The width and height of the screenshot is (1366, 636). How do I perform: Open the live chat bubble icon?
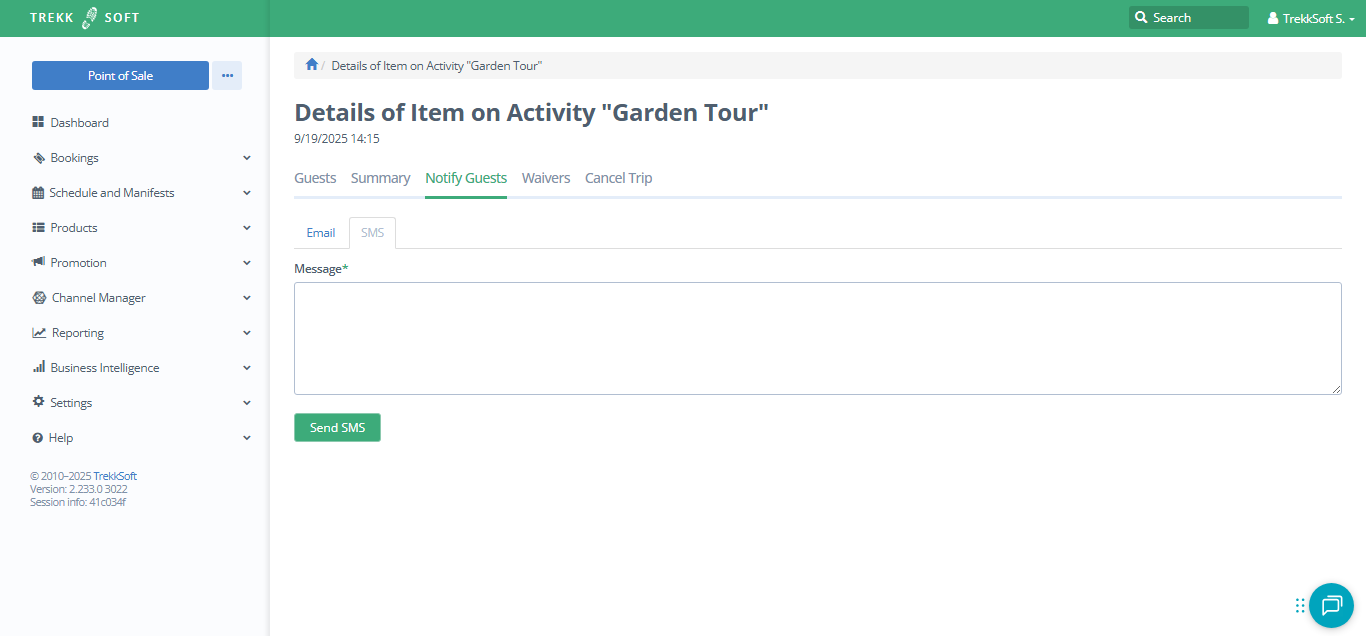(1331, 605)
